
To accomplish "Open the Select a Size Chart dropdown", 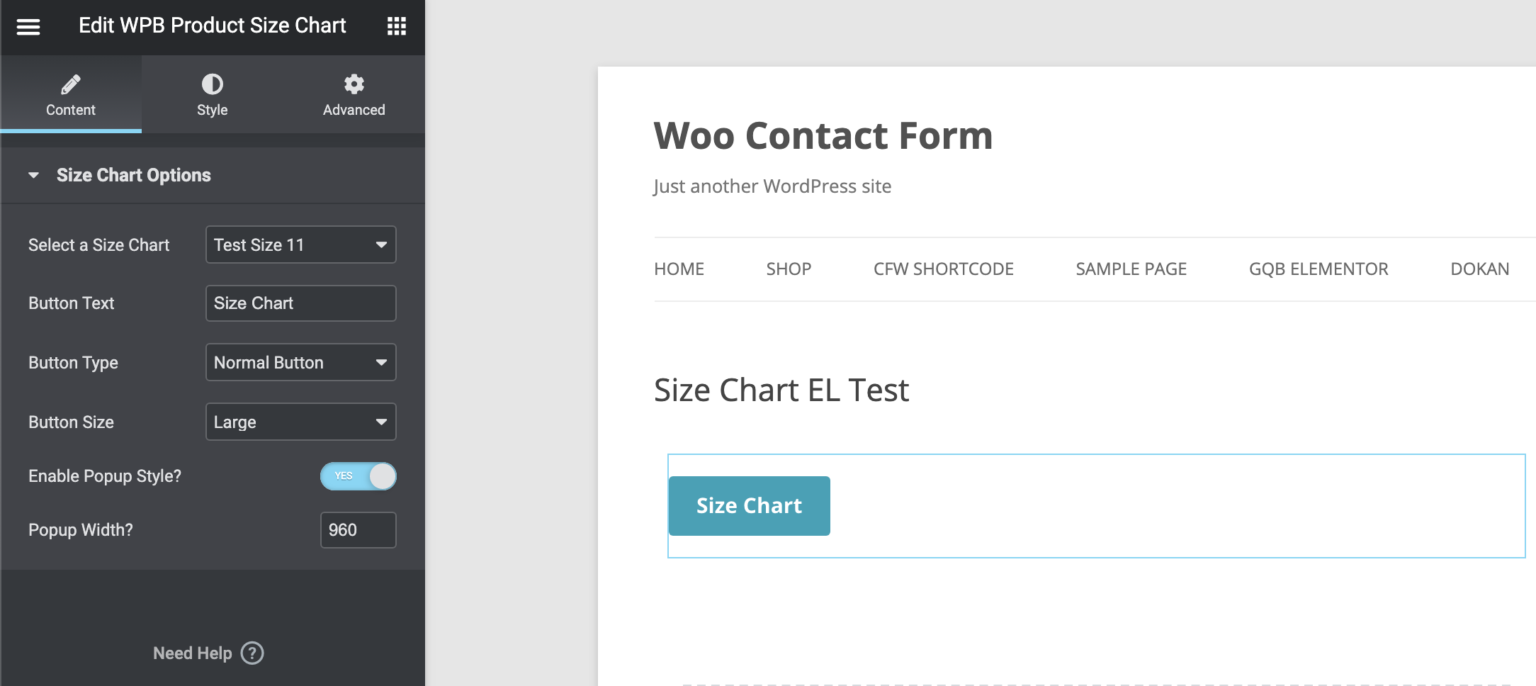I will coord(300,244).
